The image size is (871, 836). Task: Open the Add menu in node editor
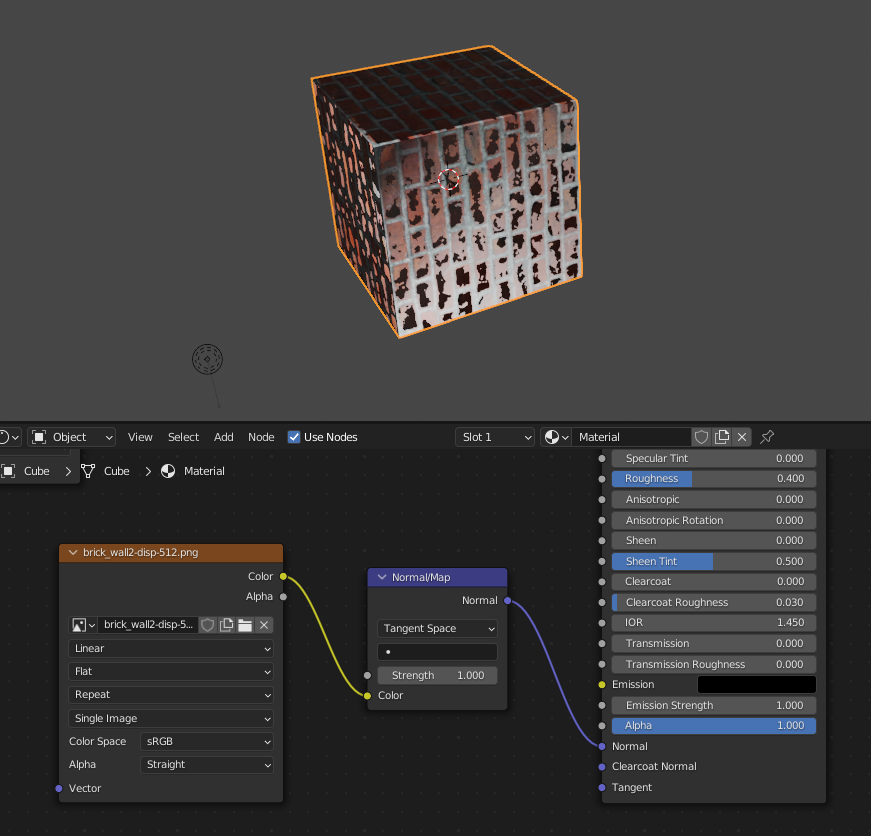223,437
